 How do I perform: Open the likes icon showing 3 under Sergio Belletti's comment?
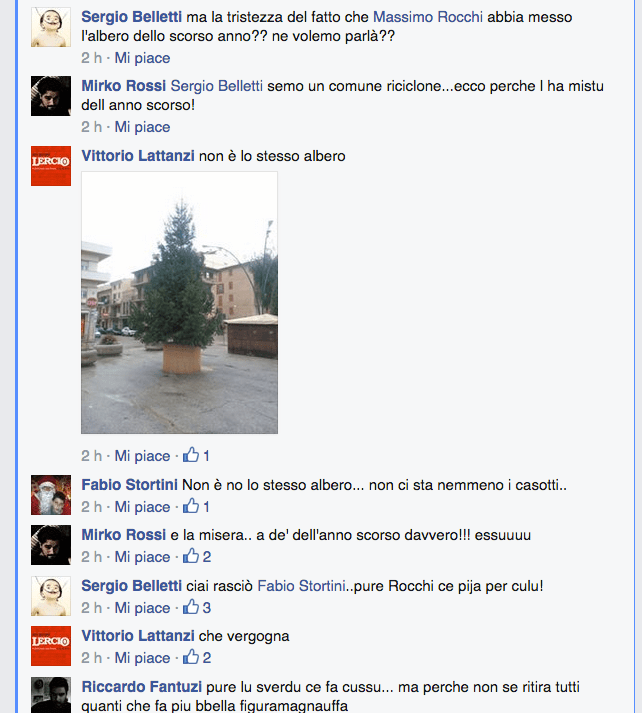(191, 607)
